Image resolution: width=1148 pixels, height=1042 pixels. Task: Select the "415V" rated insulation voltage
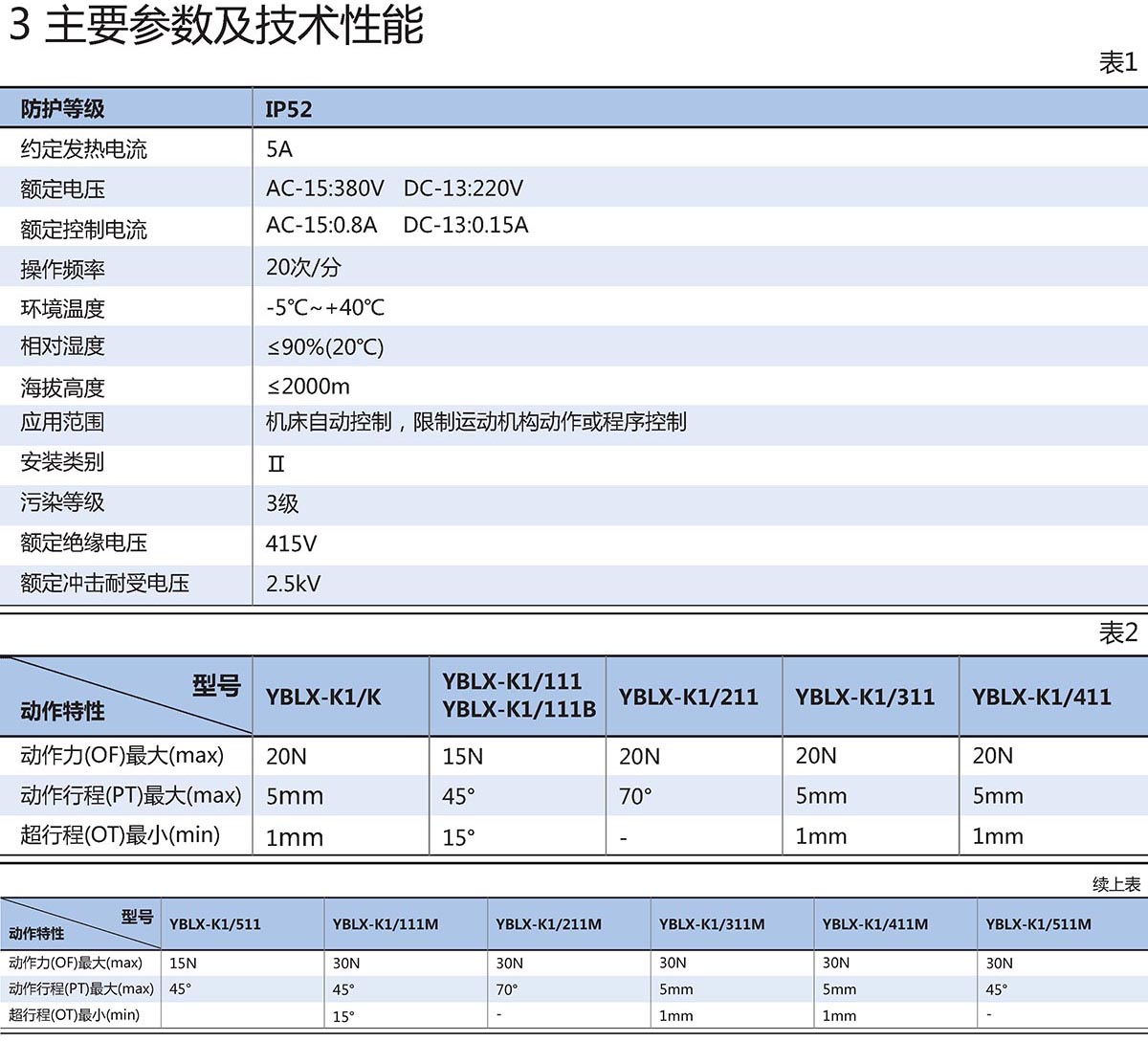[x=291, y=543]
